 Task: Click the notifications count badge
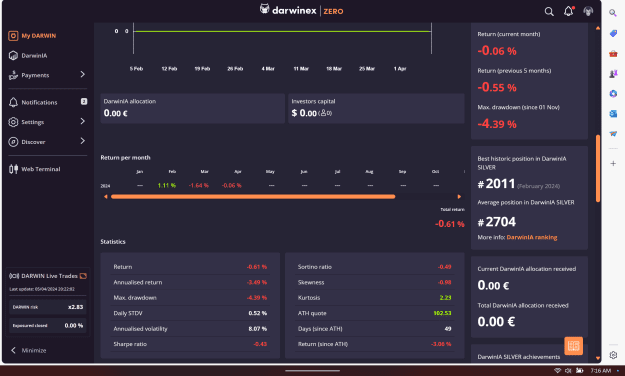pos(84,102)
